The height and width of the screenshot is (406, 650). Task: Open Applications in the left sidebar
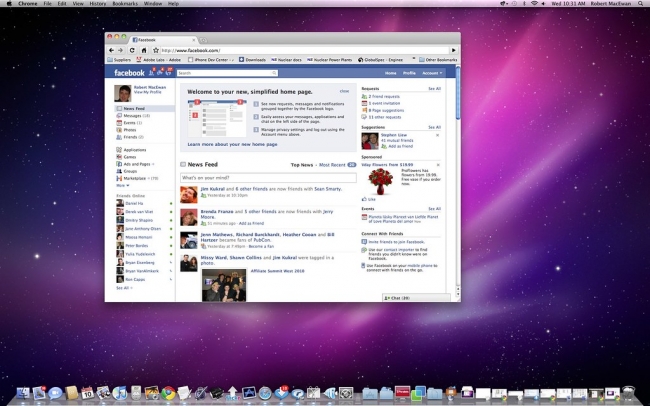pos(131,150)
